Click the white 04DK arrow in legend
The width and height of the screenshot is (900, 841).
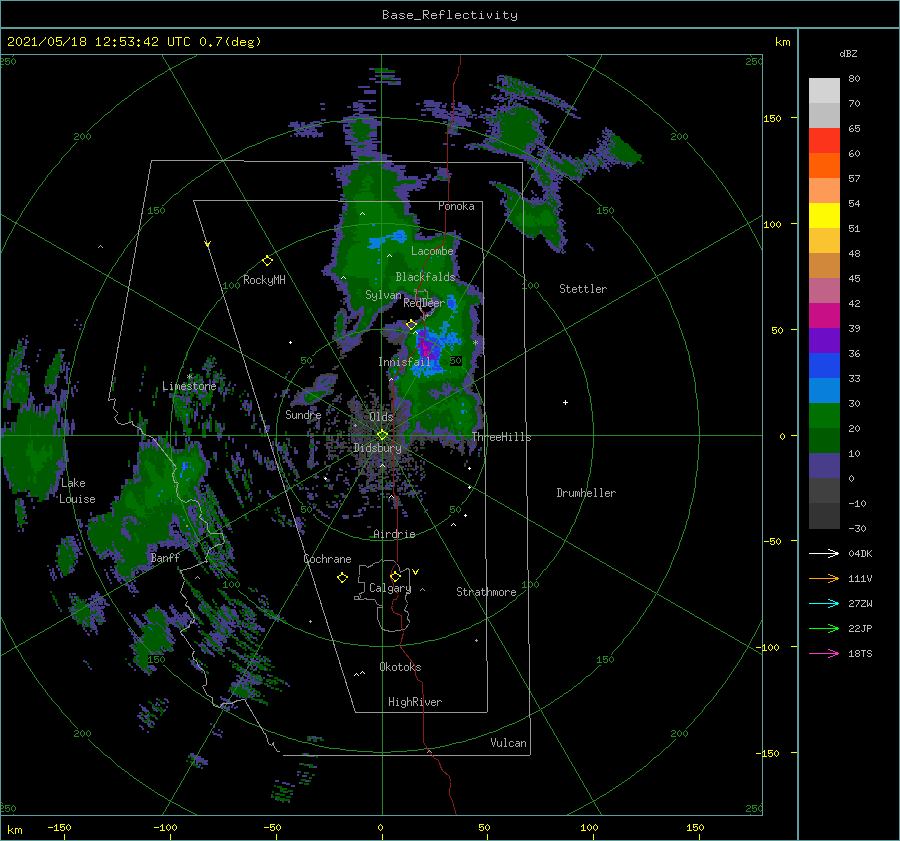coord(824,553)
